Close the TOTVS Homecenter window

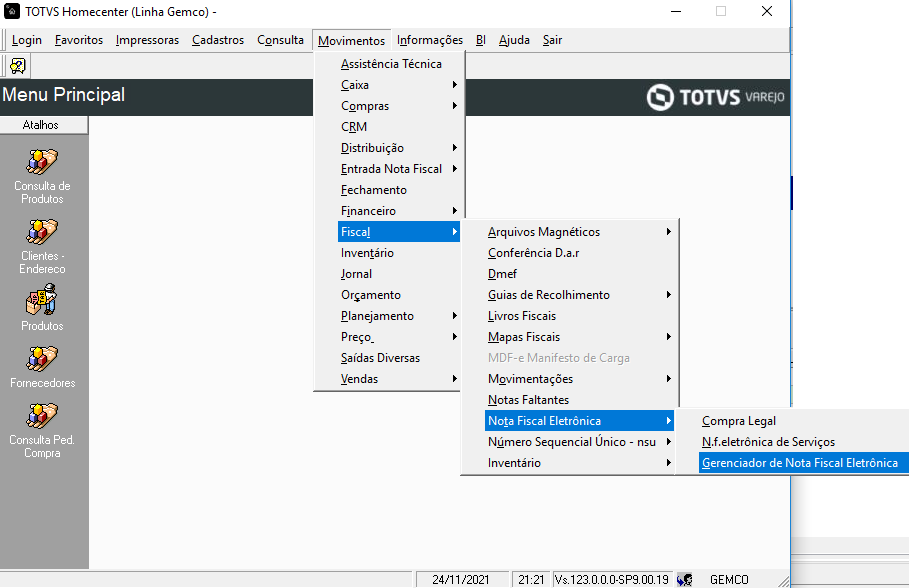[766, 12]
